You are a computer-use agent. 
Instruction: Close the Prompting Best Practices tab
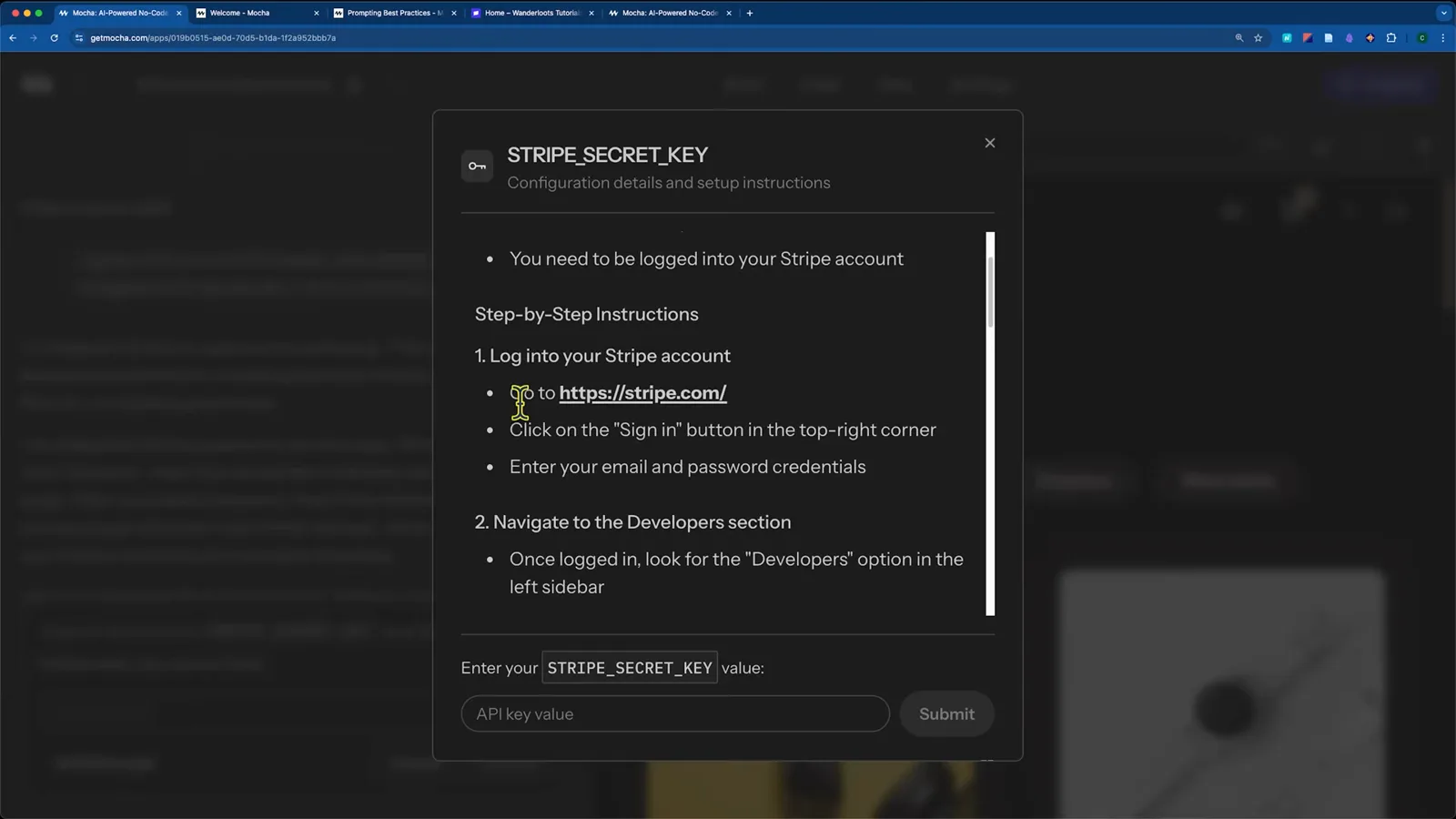pos(454,13)
